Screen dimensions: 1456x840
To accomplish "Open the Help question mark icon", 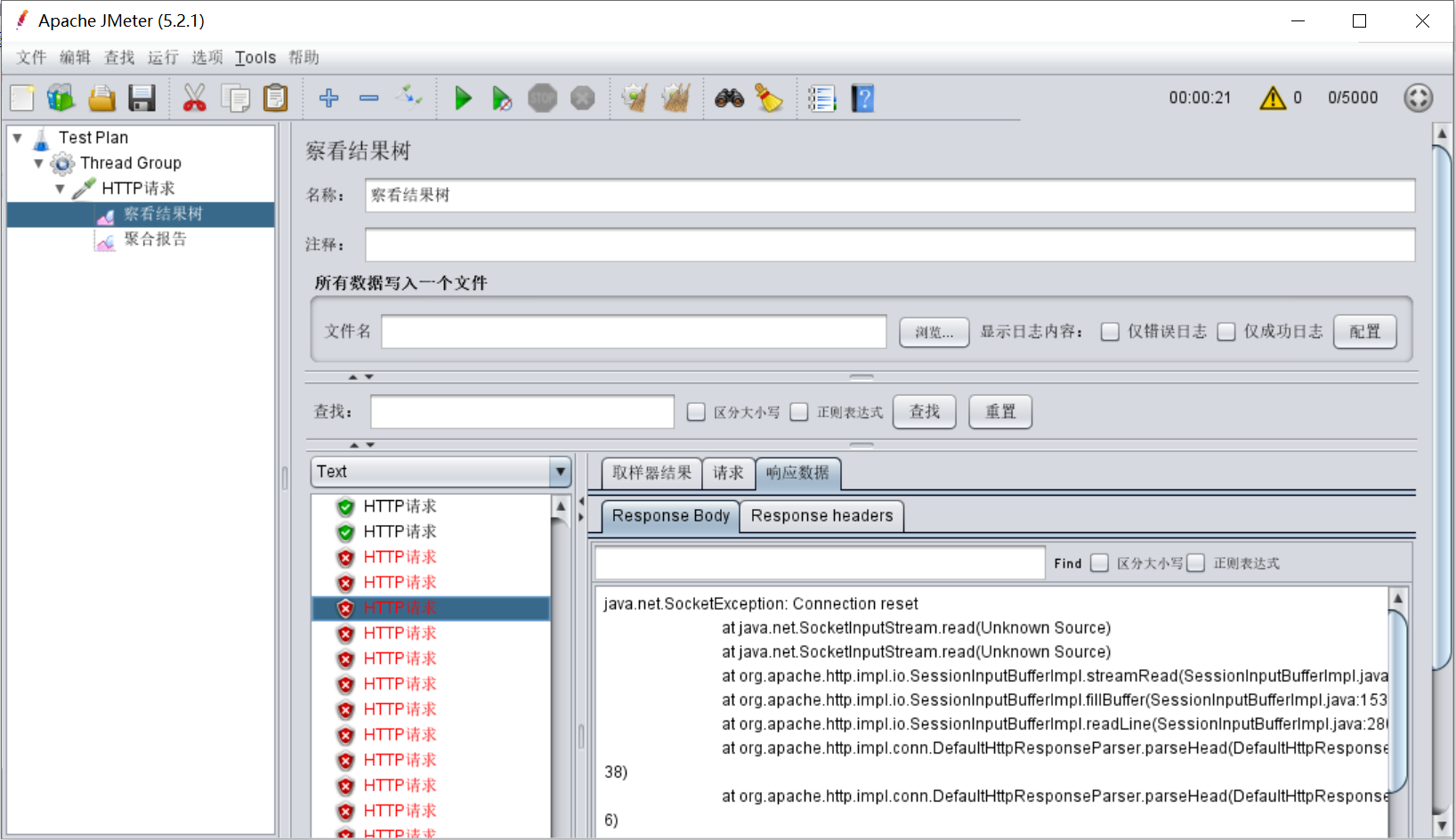I will 862,98.
